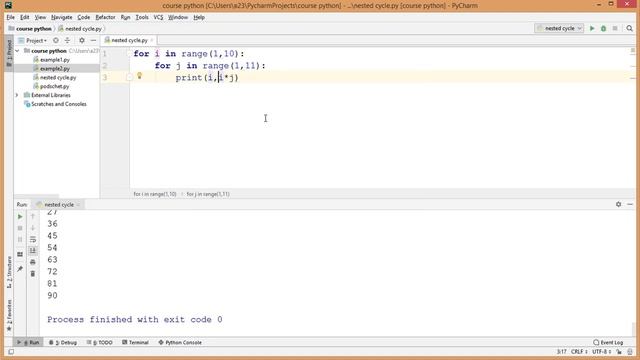Open the Window menu
Viewport: 640px width, 360px height.
point(178,17)
